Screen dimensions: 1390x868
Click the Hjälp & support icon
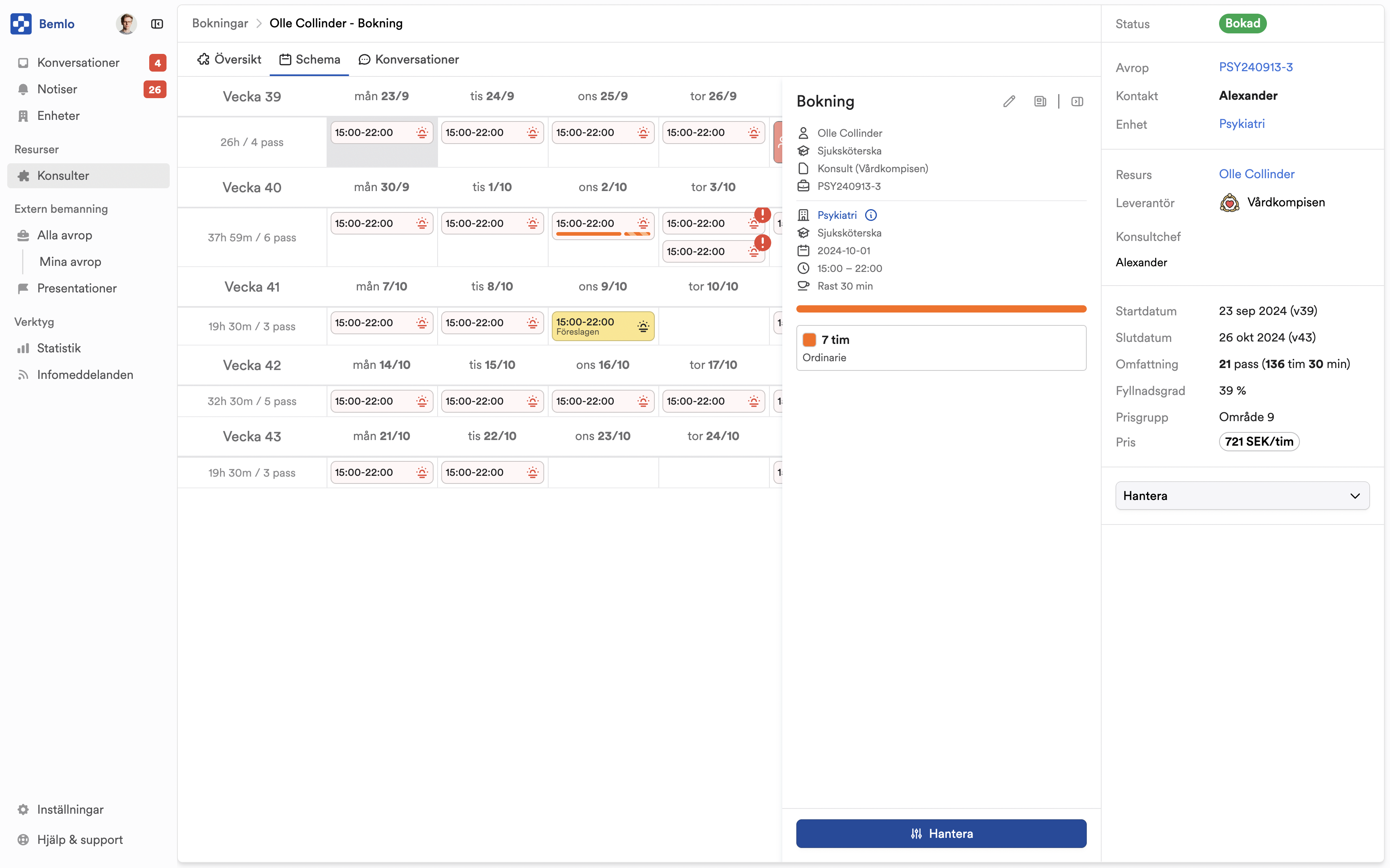[x=23, y=839]
